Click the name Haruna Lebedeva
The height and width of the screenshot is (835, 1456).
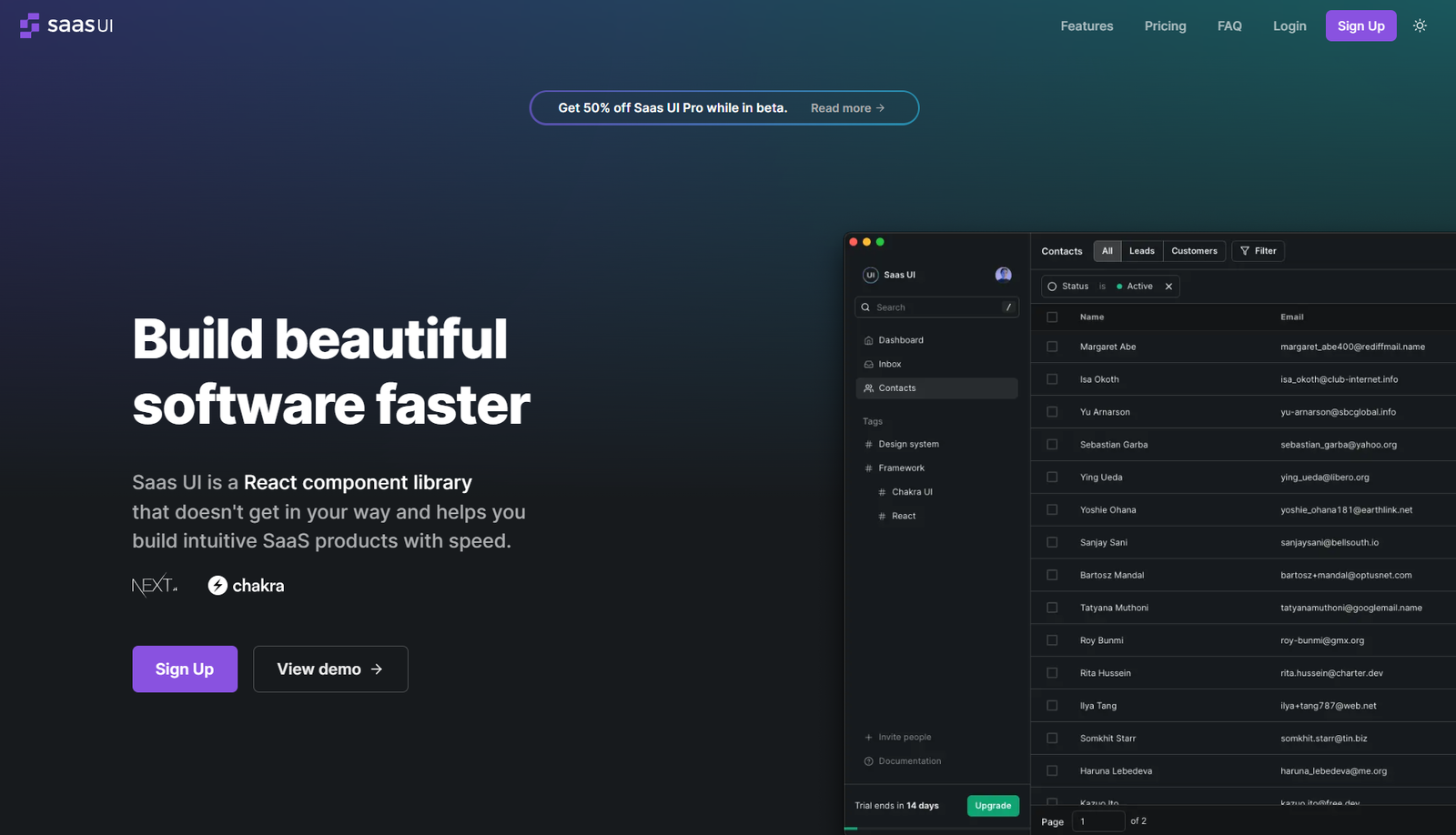[x=1116, y=771]
